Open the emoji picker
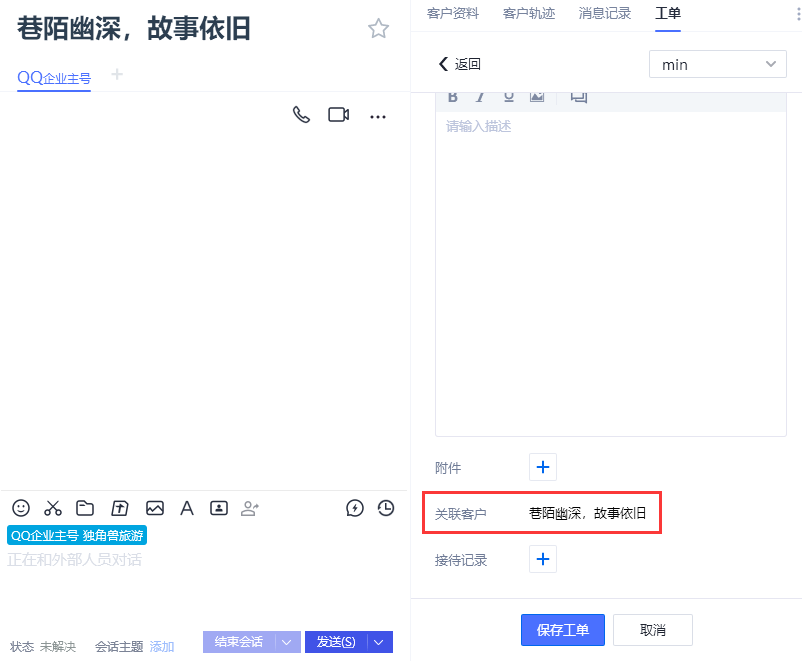This screenshot has height=661, width=802. [21, 508]
